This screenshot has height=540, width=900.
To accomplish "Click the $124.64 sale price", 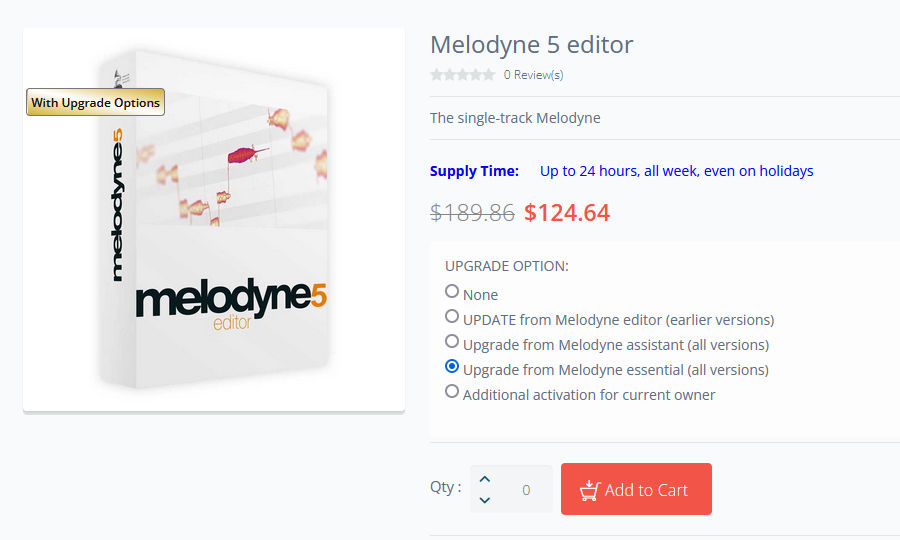I will click(x=567, y=213).
